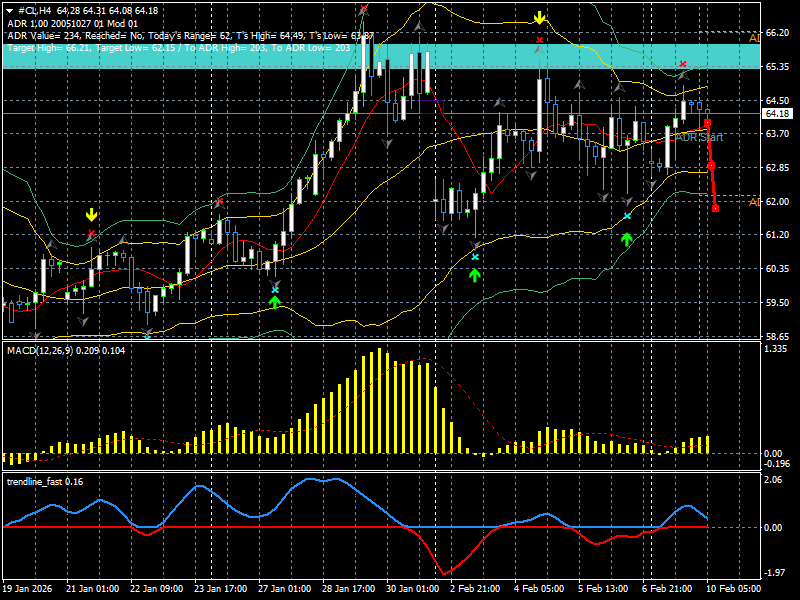Select red cross under the 4 Feb yellow arrow
Image resolution: width=800 pixels, height=600 pixels.
(x=539, y=40)
